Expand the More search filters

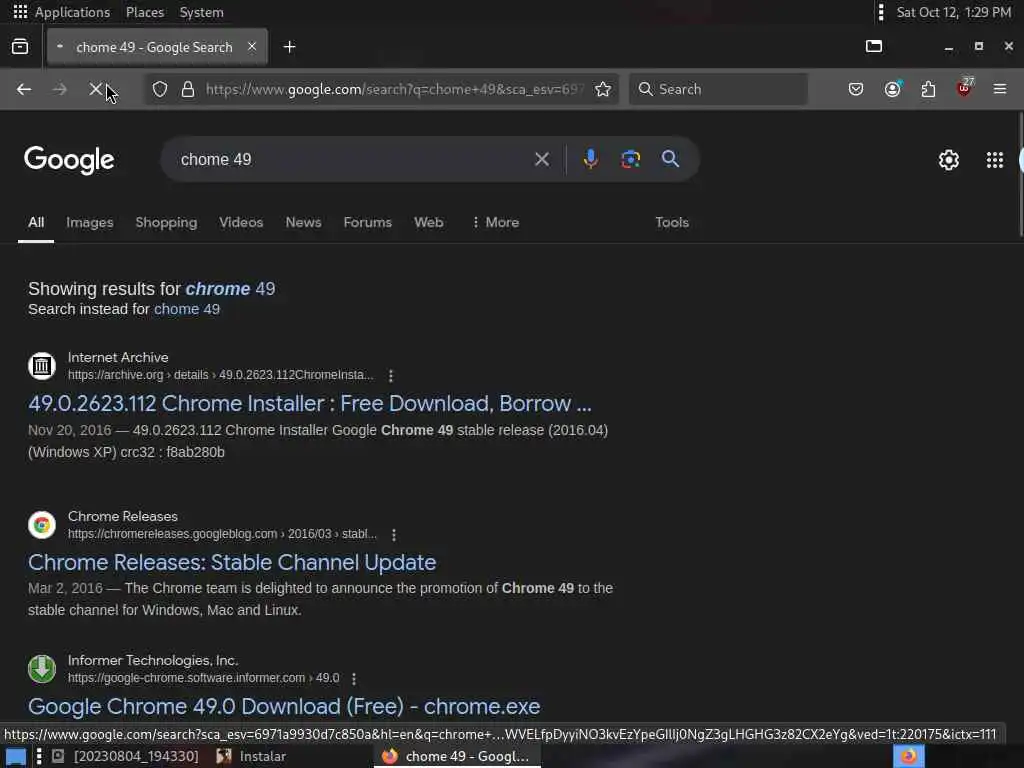pyautogui.click(x=496, y=223)
